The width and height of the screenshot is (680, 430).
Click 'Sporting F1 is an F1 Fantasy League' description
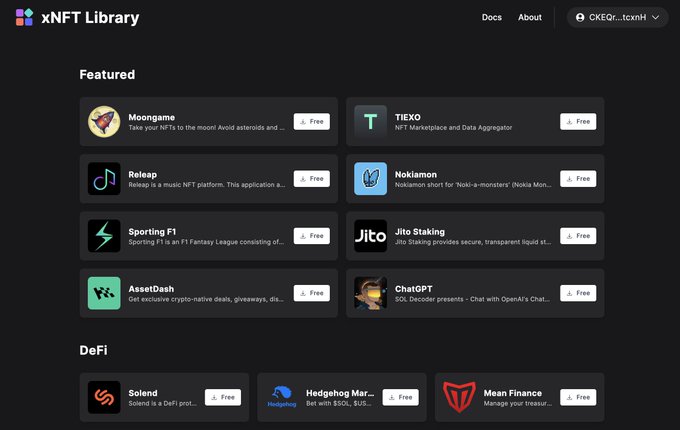click(206, 242)
